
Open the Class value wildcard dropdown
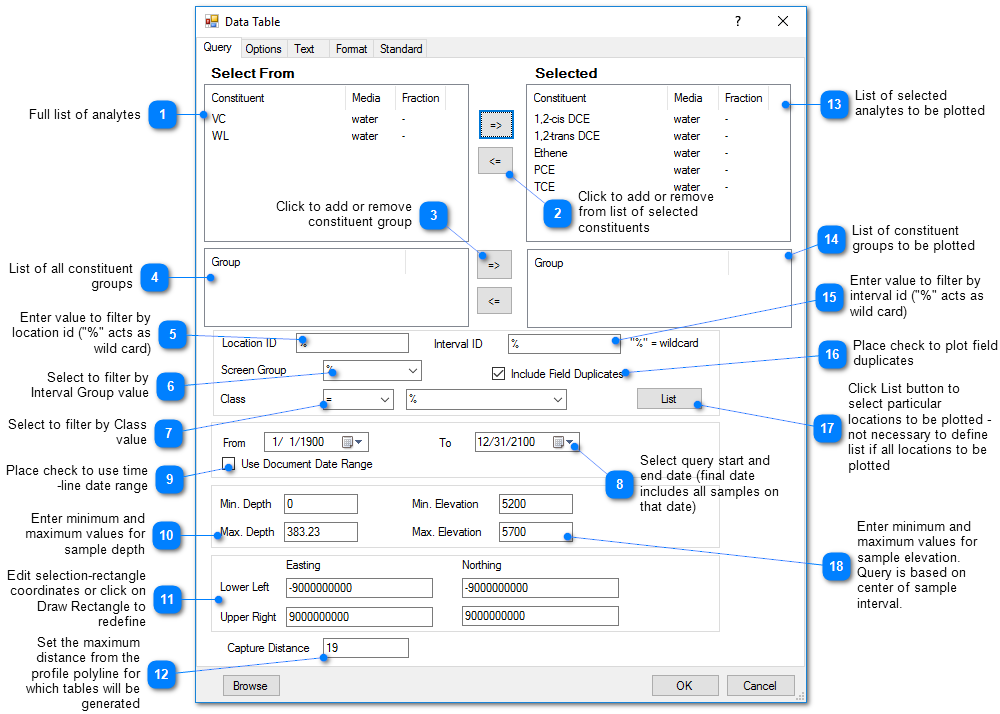click(558, 399)
